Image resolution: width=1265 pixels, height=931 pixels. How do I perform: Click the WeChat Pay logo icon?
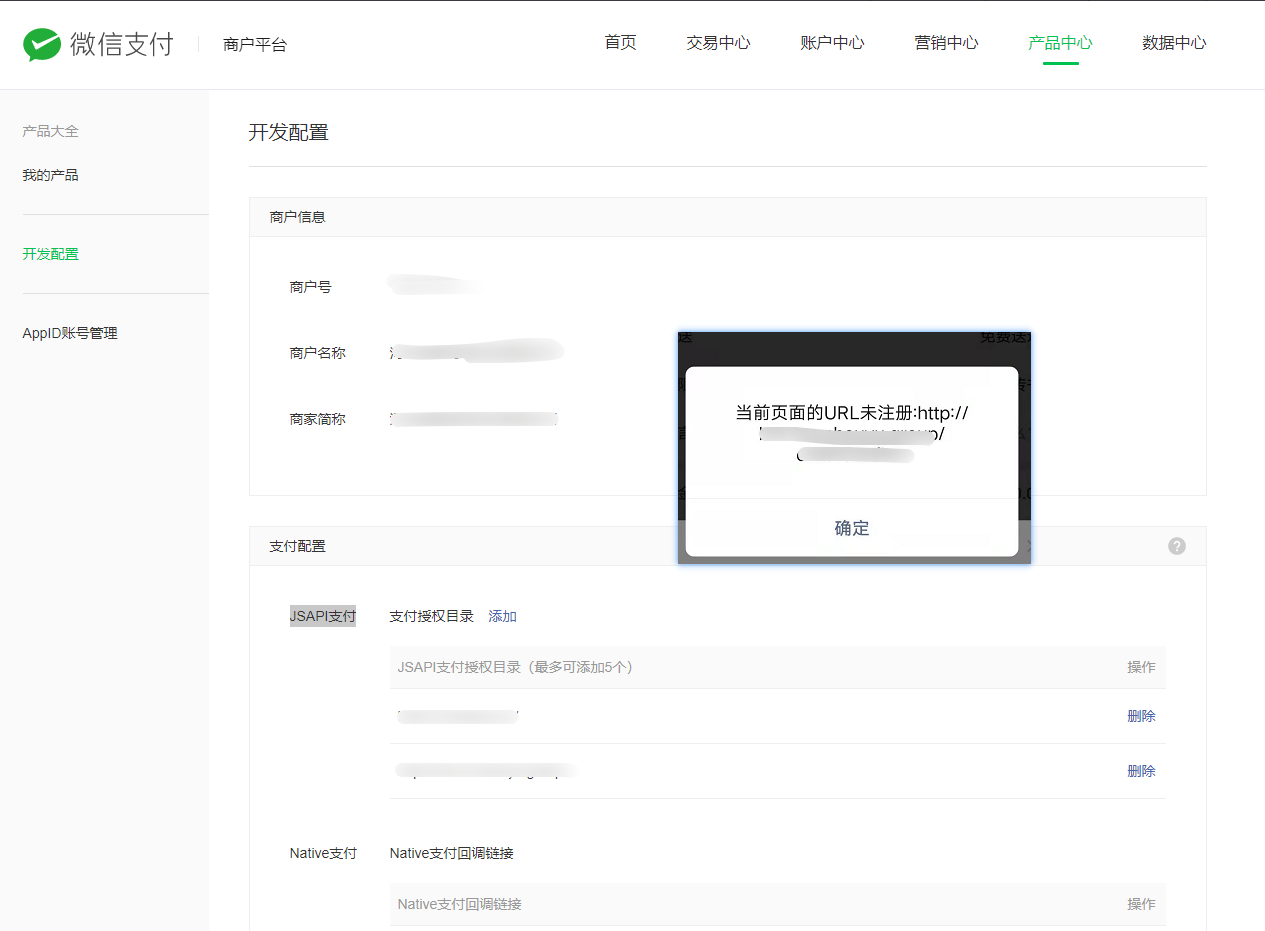point(42,44)
